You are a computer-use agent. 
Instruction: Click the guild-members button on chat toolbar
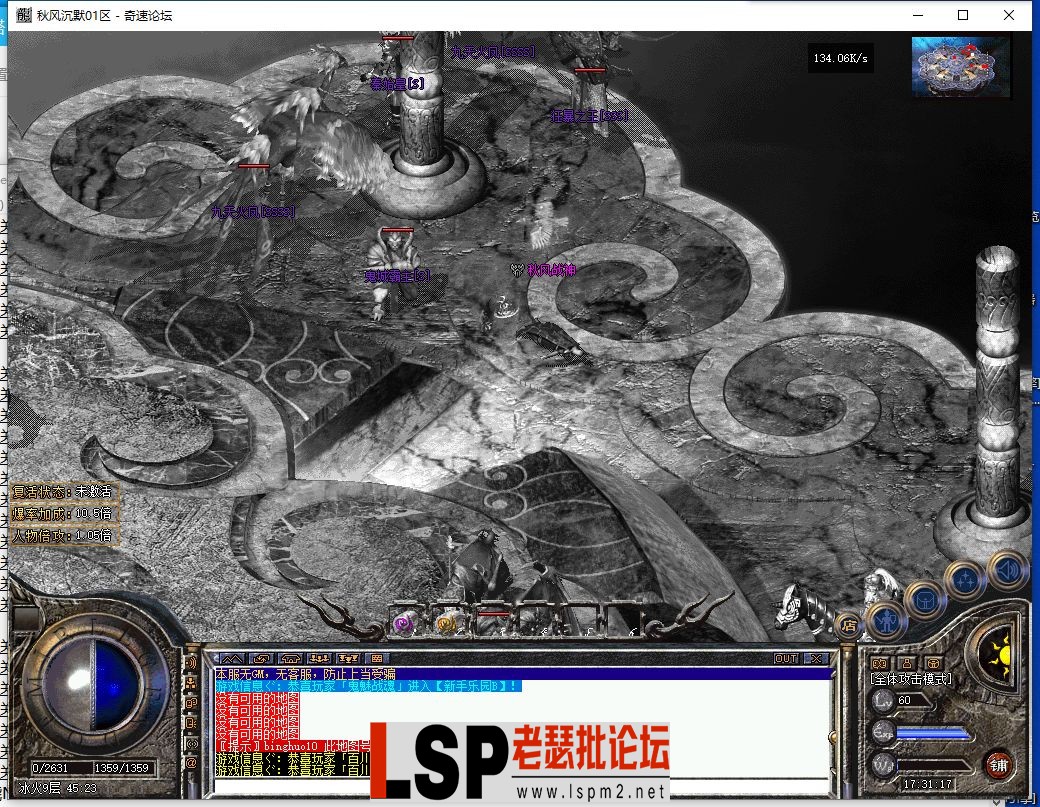[x=349, y=658]
